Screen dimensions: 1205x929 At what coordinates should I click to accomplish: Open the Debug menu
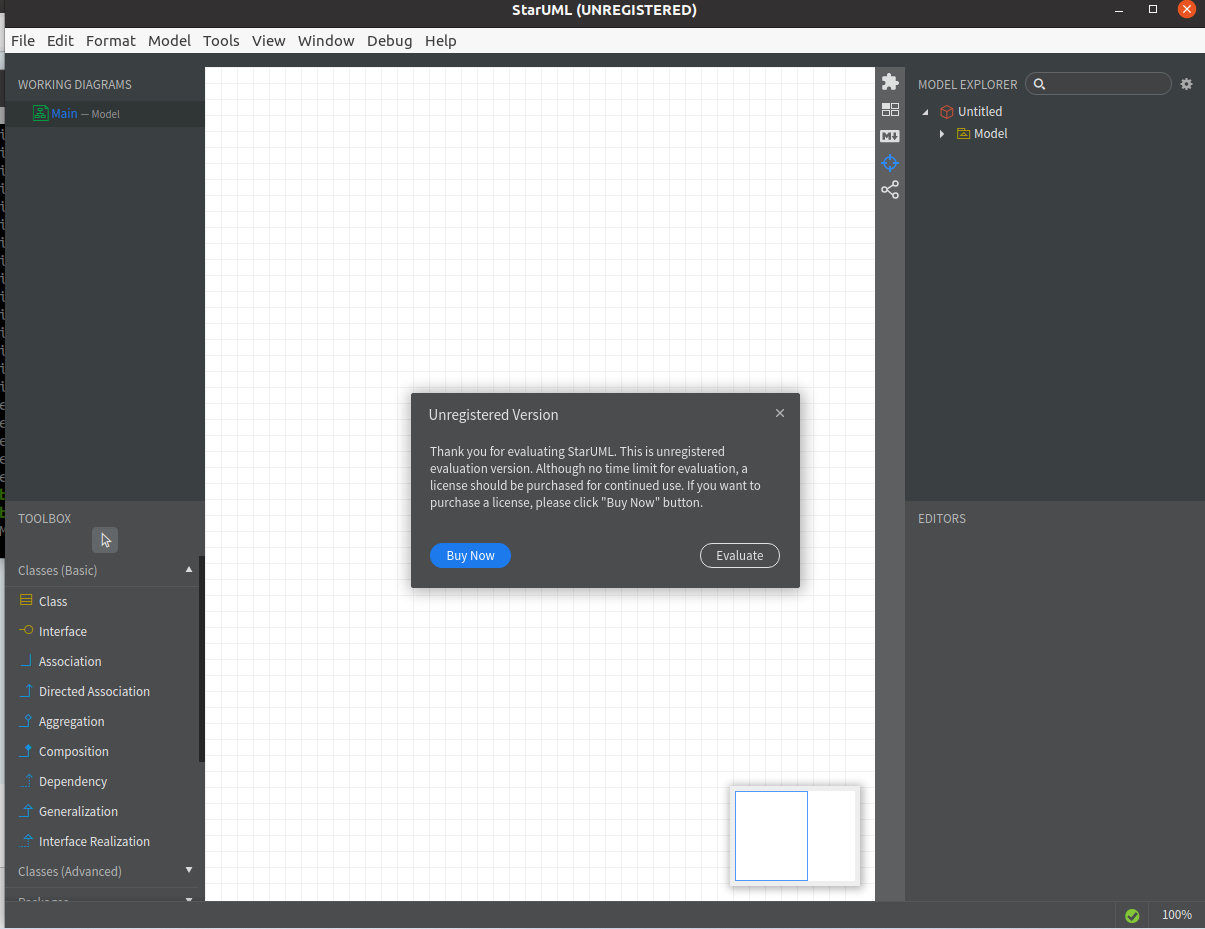coord(389,41)
